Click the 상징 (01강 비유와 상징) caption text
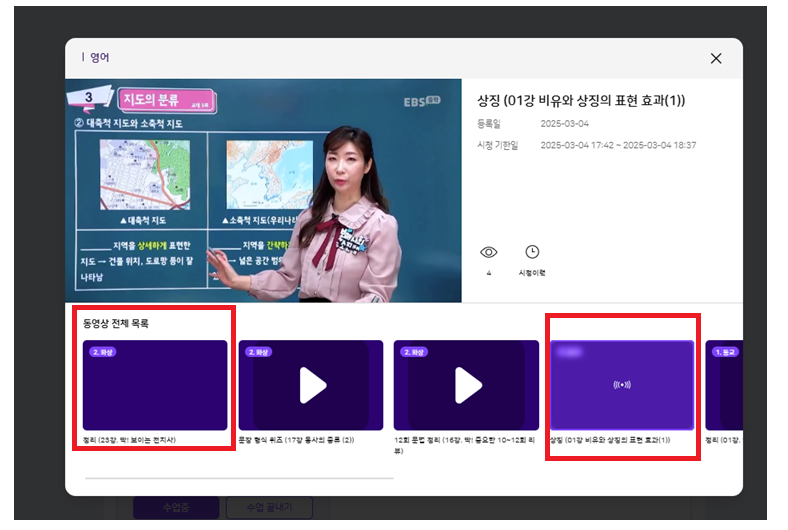 pyautogui.click(x=609, y=440)
